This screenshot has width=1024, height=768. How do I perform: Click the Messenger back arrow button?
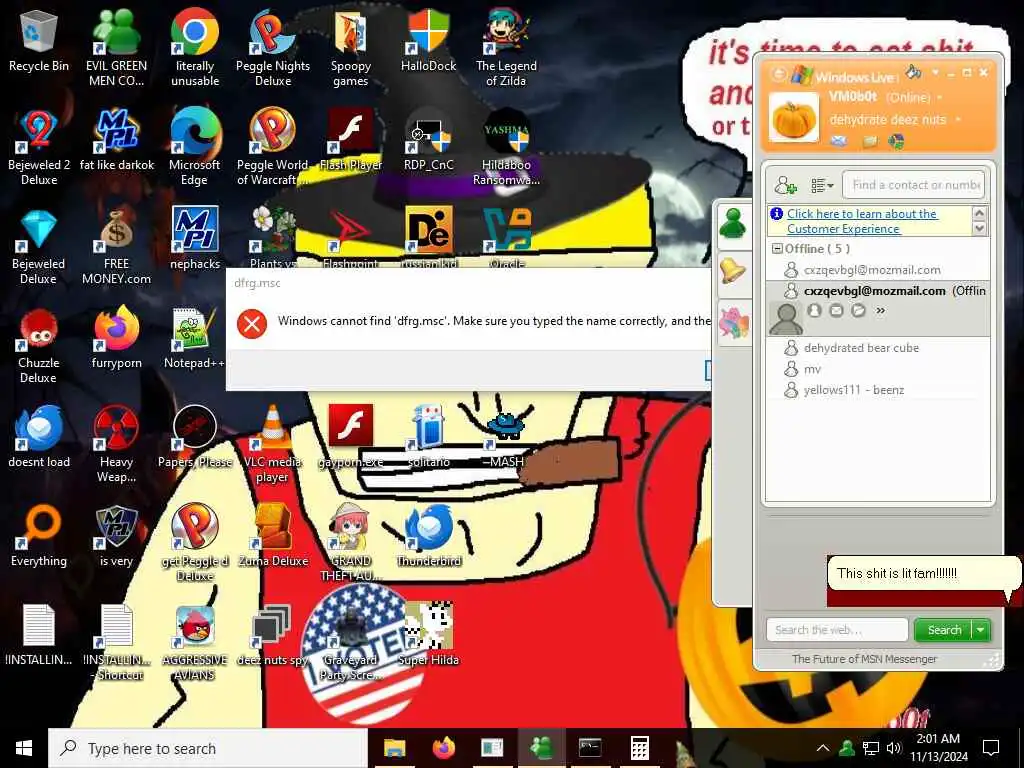778,74
